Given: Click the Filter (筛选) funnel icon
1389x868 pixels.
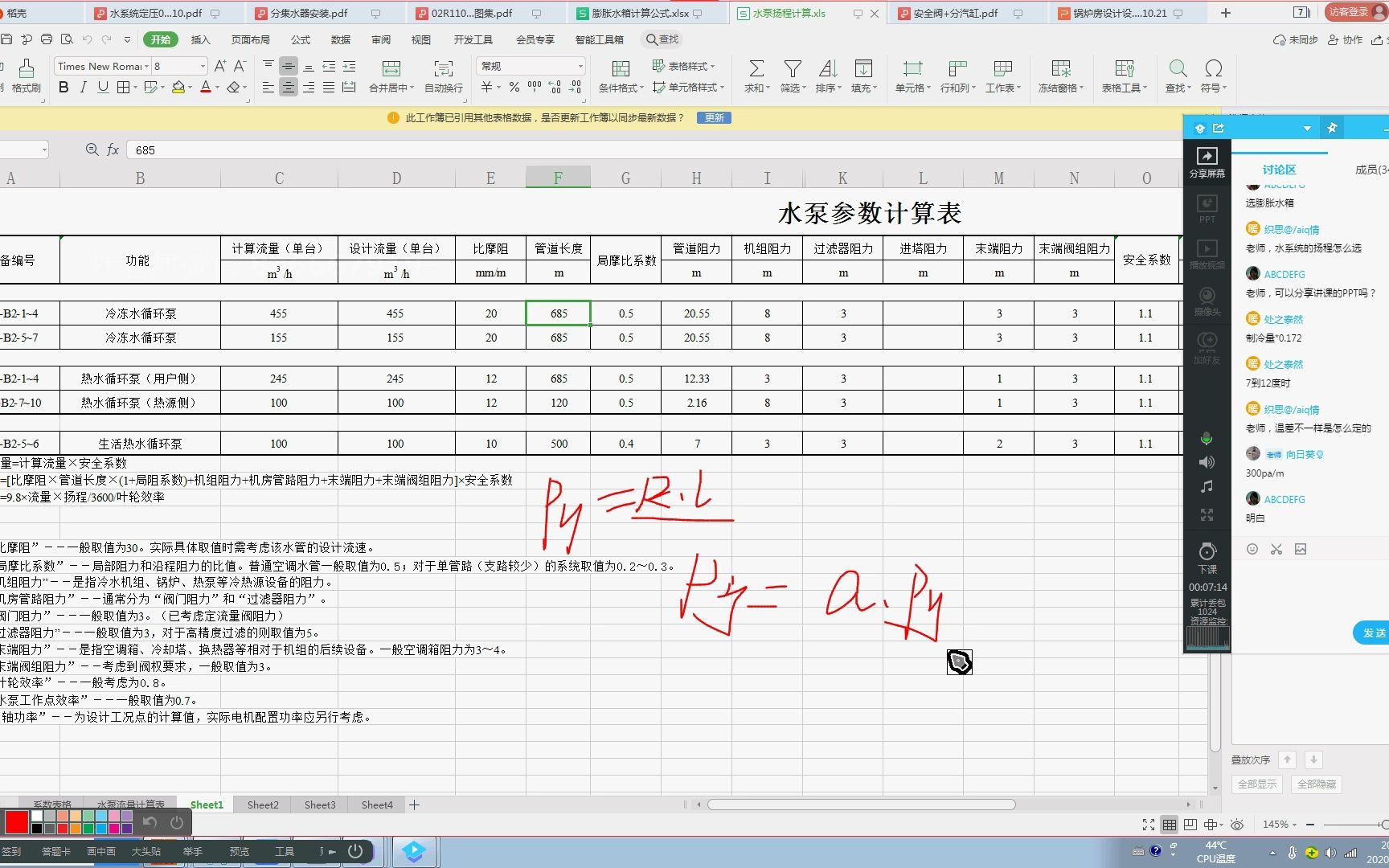Looking at the screenshot, I should pos(793,68).
